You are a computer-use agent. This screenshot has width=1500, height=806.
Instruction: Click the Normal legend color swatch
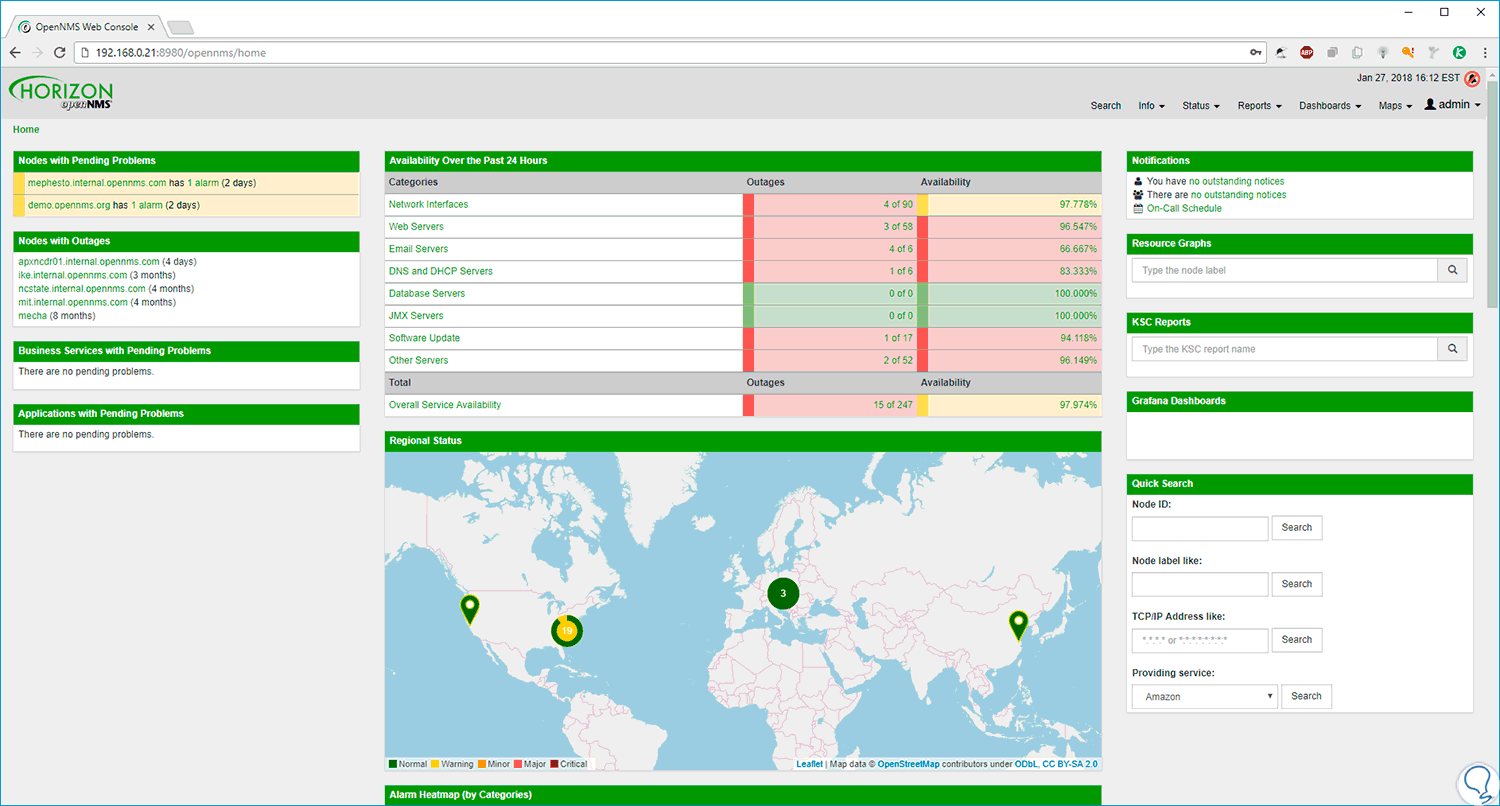tap(393, 765)
